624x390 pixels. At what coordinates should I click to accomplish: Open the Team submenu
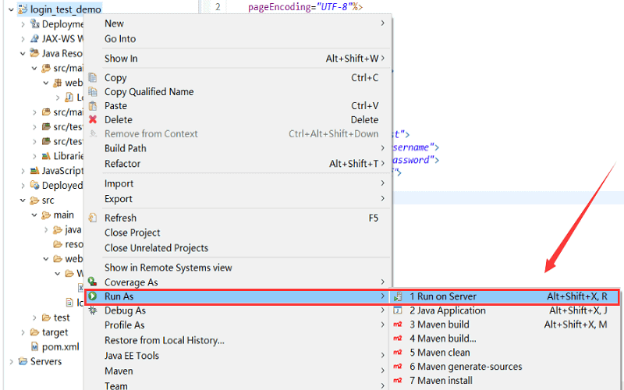pyautogui.click(x=238, y=385)
